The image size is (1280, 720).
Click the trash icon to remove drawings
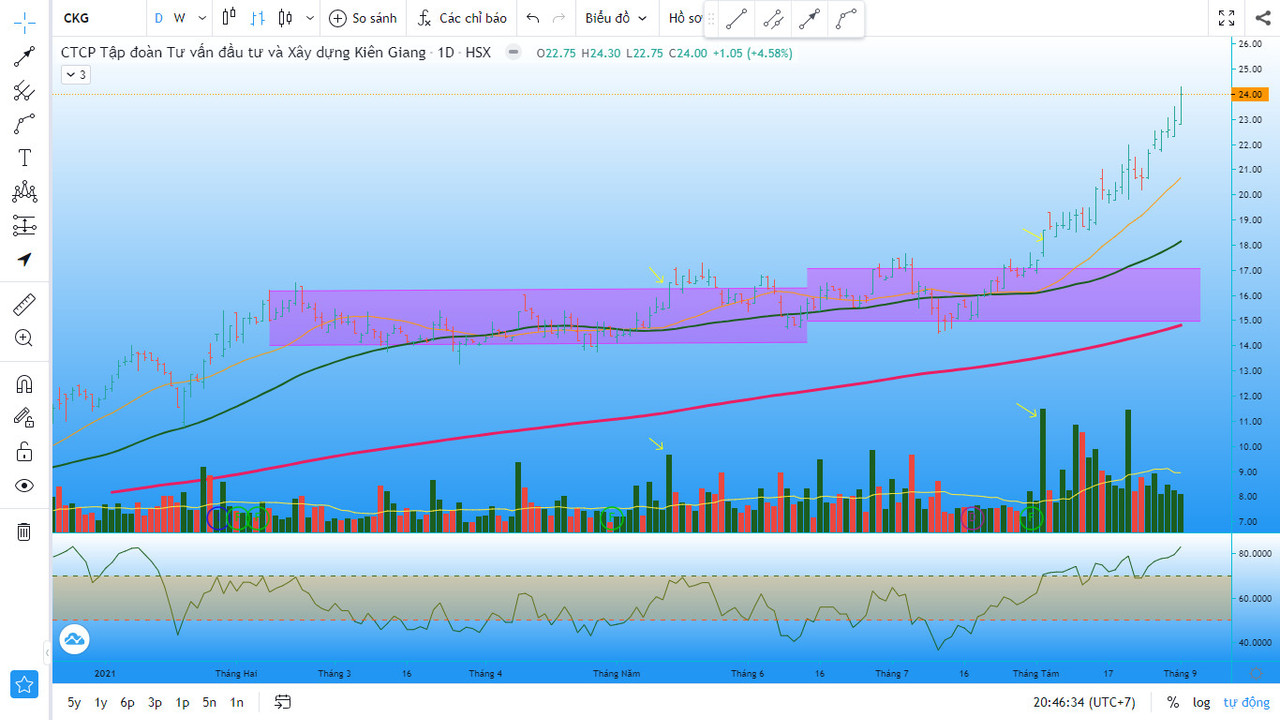[24, 531]
